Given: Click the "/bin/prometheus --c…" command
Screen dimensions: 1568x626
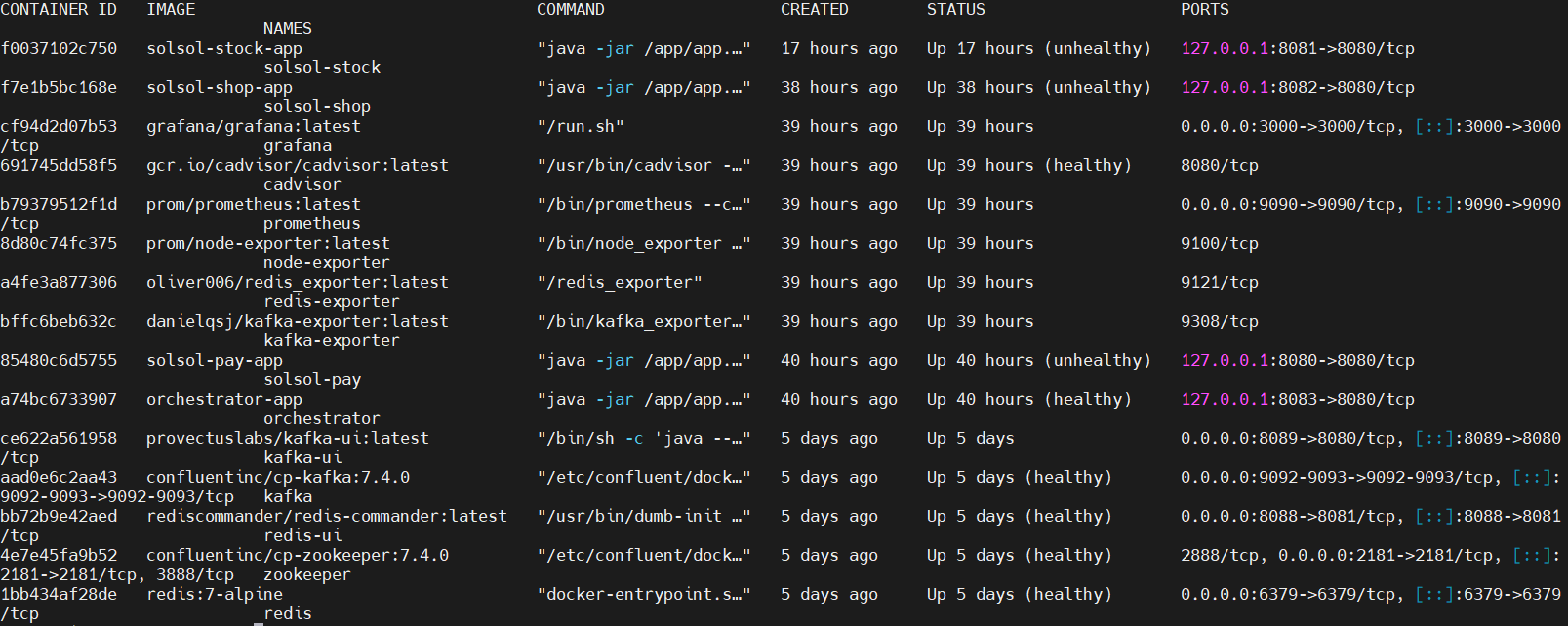Looking at the screenshot, I should click(x=644, y=205).
